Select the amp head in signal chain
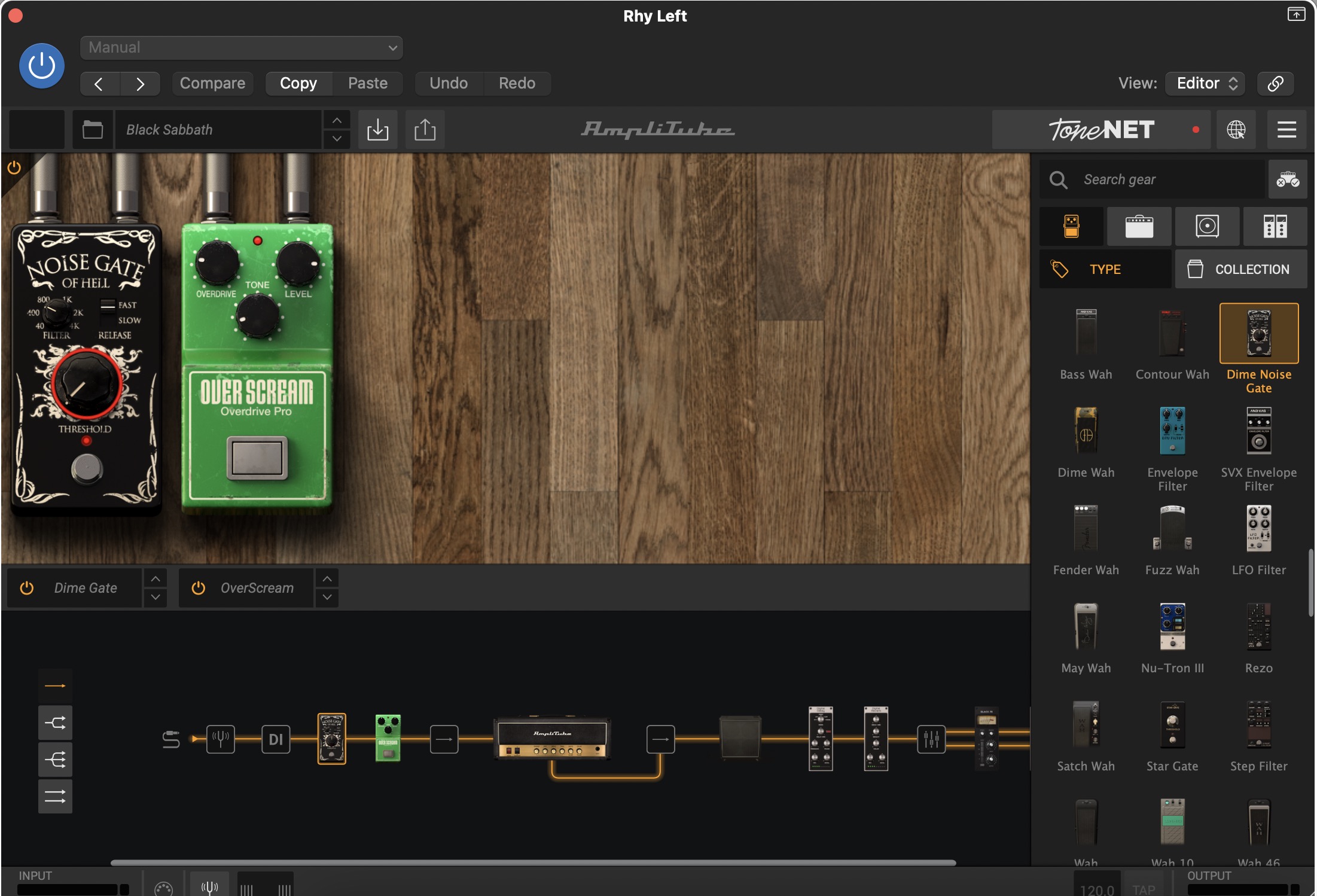The width and height of the screenshot is (1317, 896). [552, 739]
